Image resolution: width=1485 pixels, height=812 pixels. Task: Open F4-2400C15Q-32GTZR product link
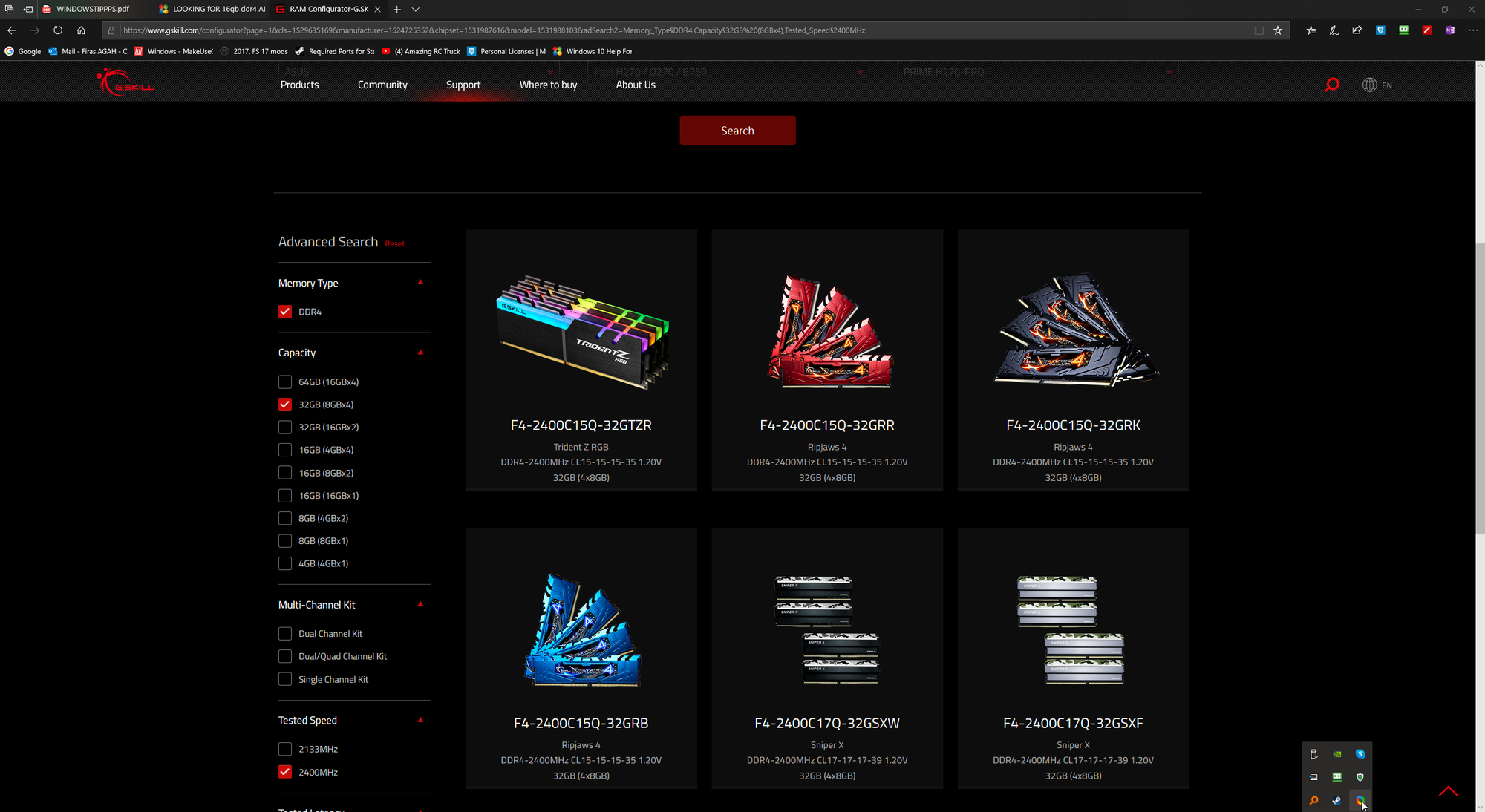581,425
